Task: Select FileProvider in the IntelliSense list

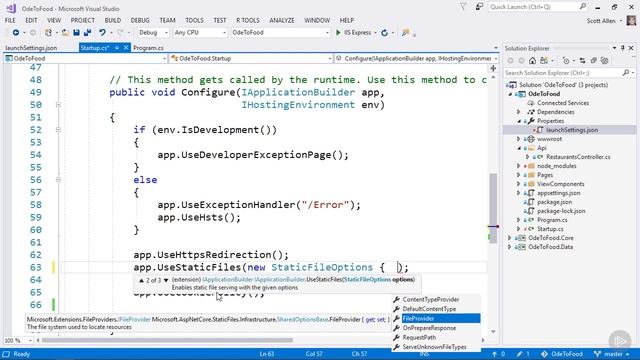Action: click(436, 318)
